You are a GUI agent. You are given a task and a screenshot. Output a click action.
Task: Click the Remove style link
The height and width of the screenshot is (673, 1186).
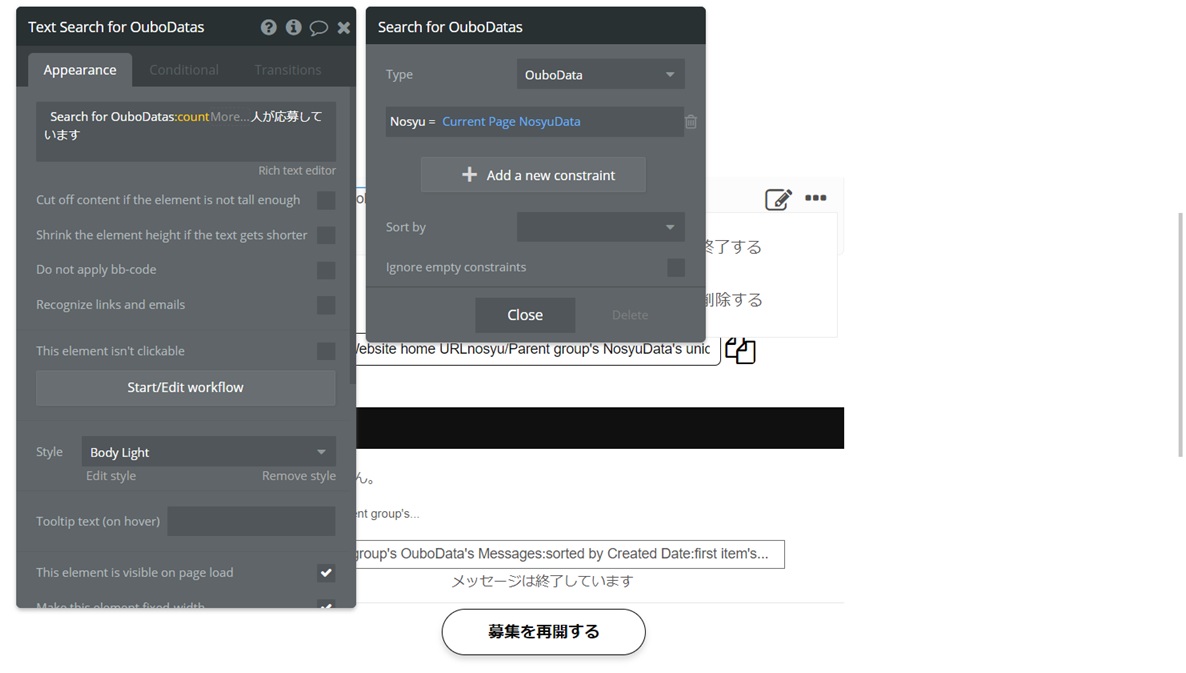pyautogui.click(x=299, y=476)
